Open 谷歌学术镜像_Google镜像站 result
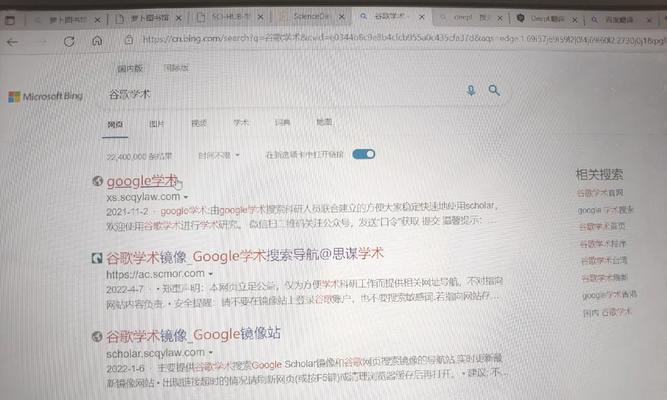The image size is (667, 400). 193,335
